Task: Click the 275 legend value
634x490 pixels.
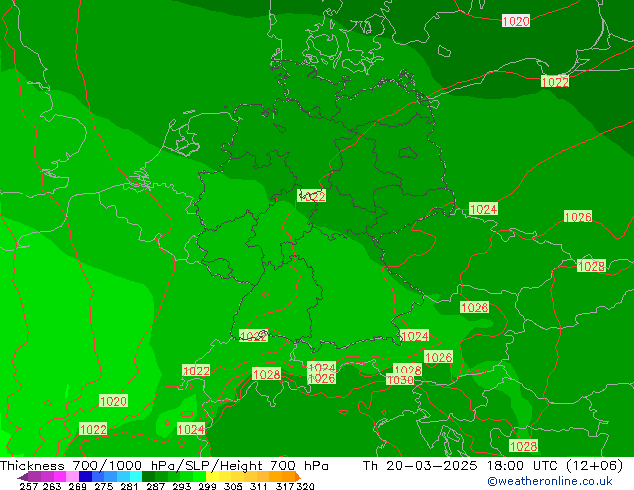Action: coord(104,486)
